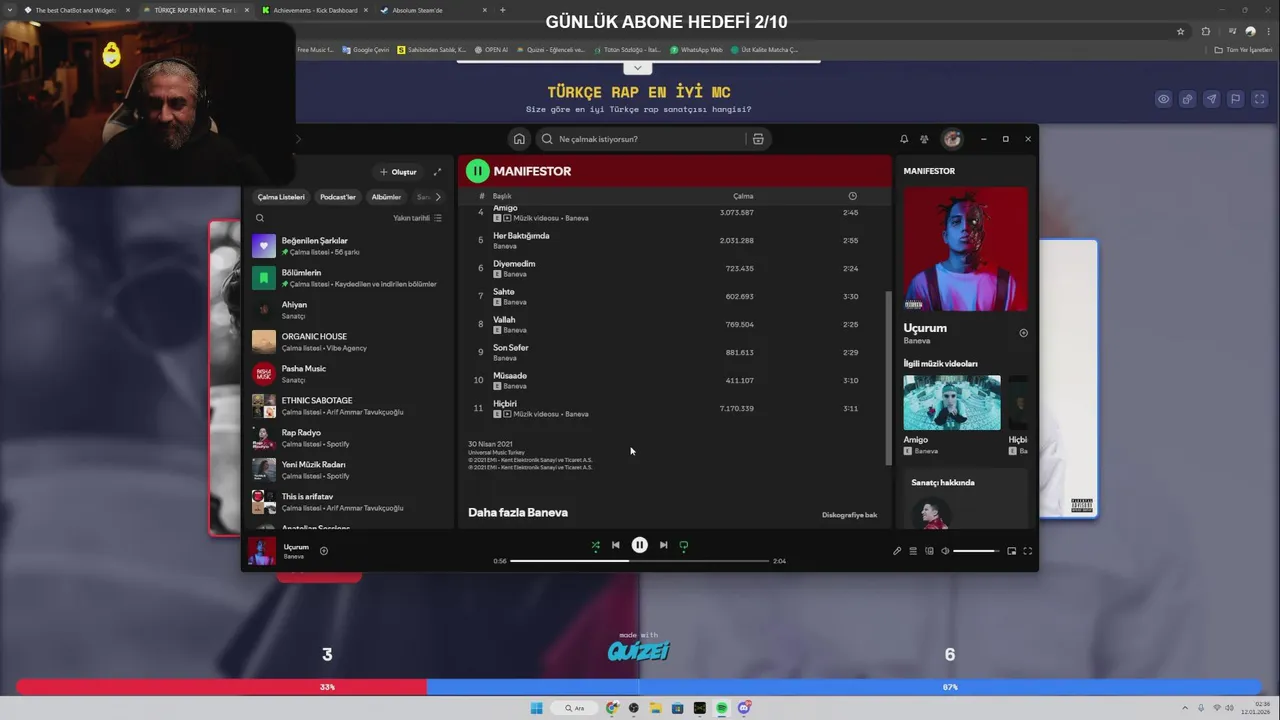Pause the album with the green MANIFESTOR button
The height and width of the screenshot is (720, 1280).
tap(478, 171)
